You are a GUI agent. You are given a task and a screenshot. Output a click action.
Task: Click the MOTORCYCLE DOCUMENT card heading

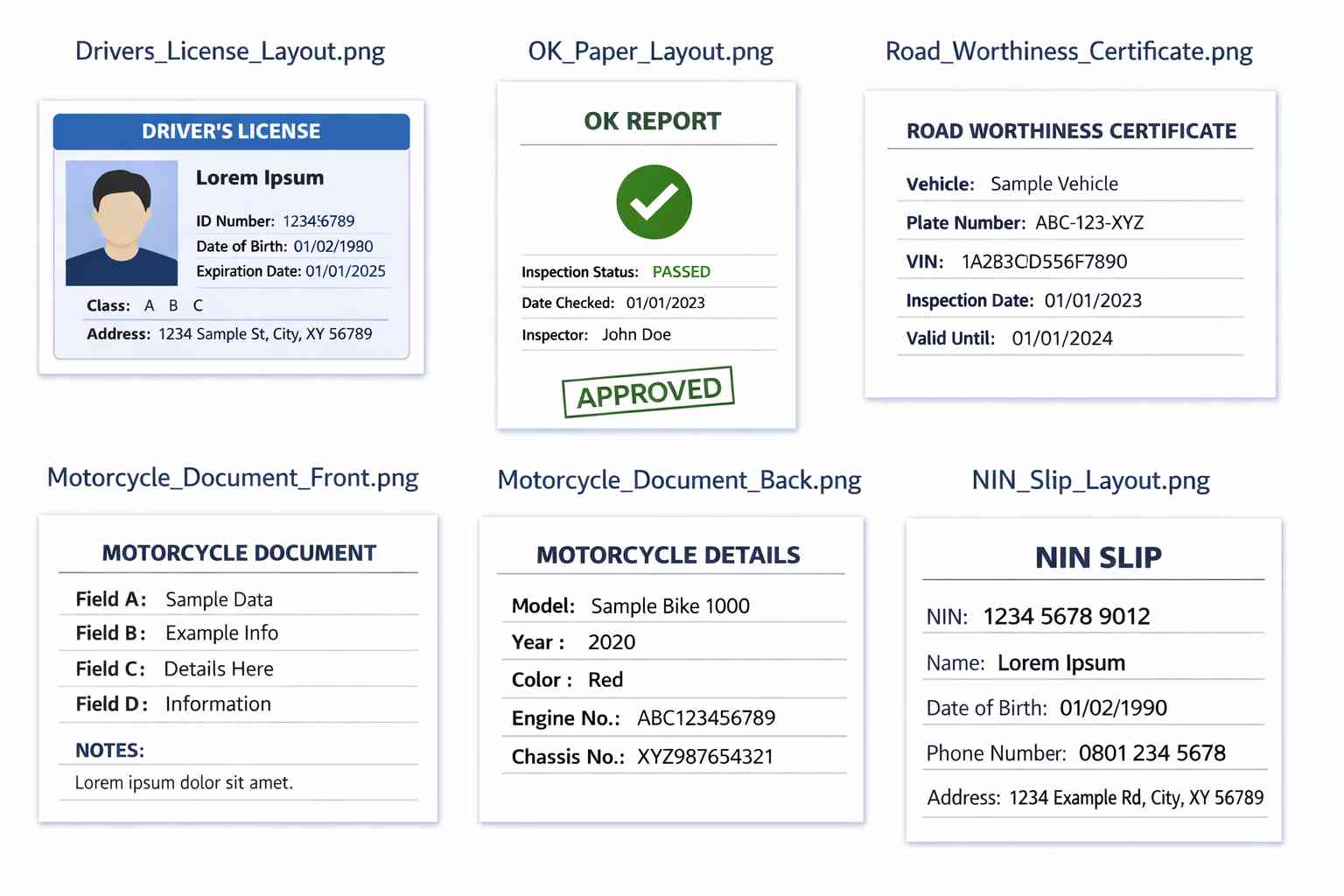point(239,553)
